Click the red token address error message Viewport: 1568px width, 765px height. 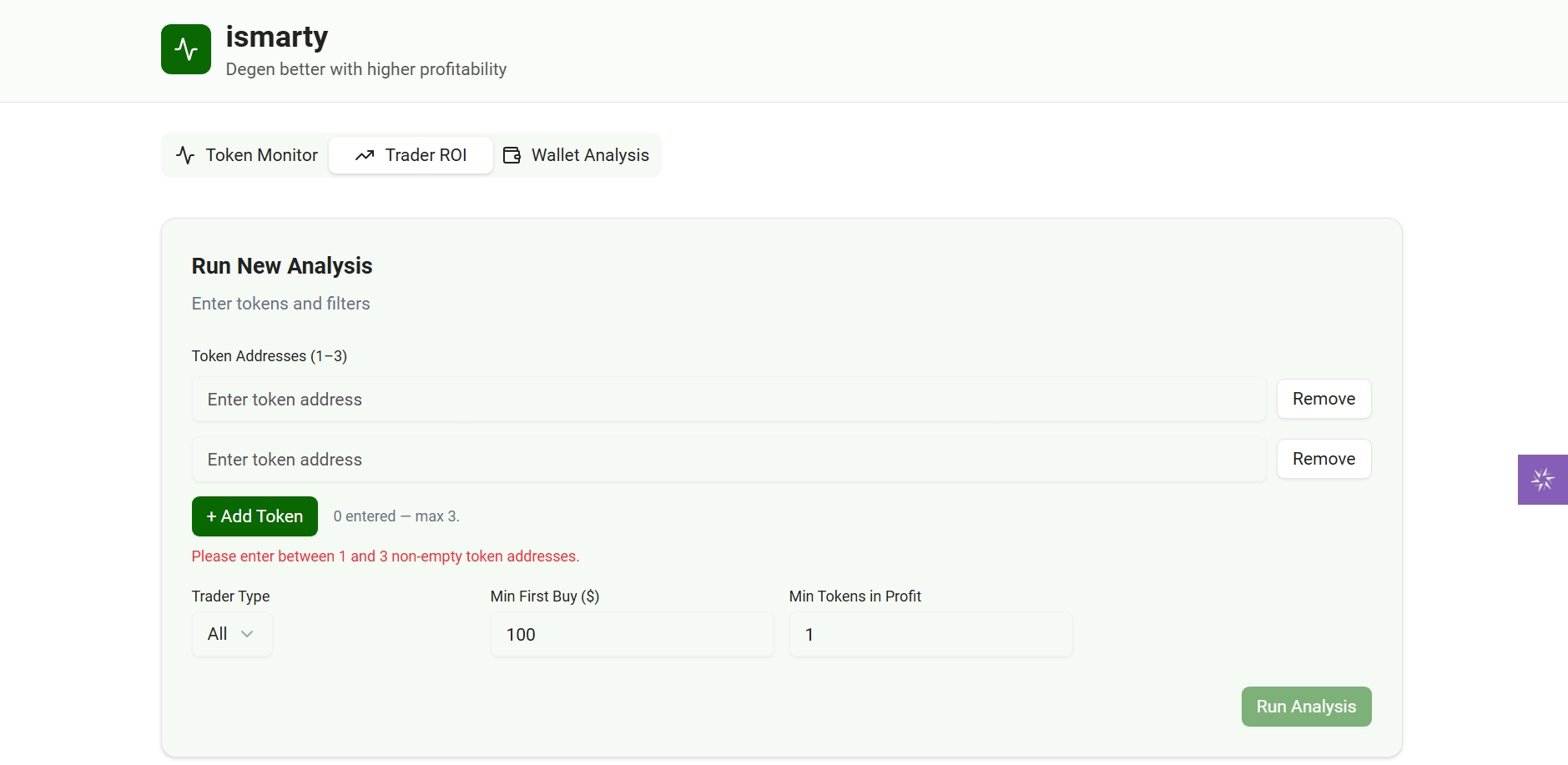tap(386, 556)
